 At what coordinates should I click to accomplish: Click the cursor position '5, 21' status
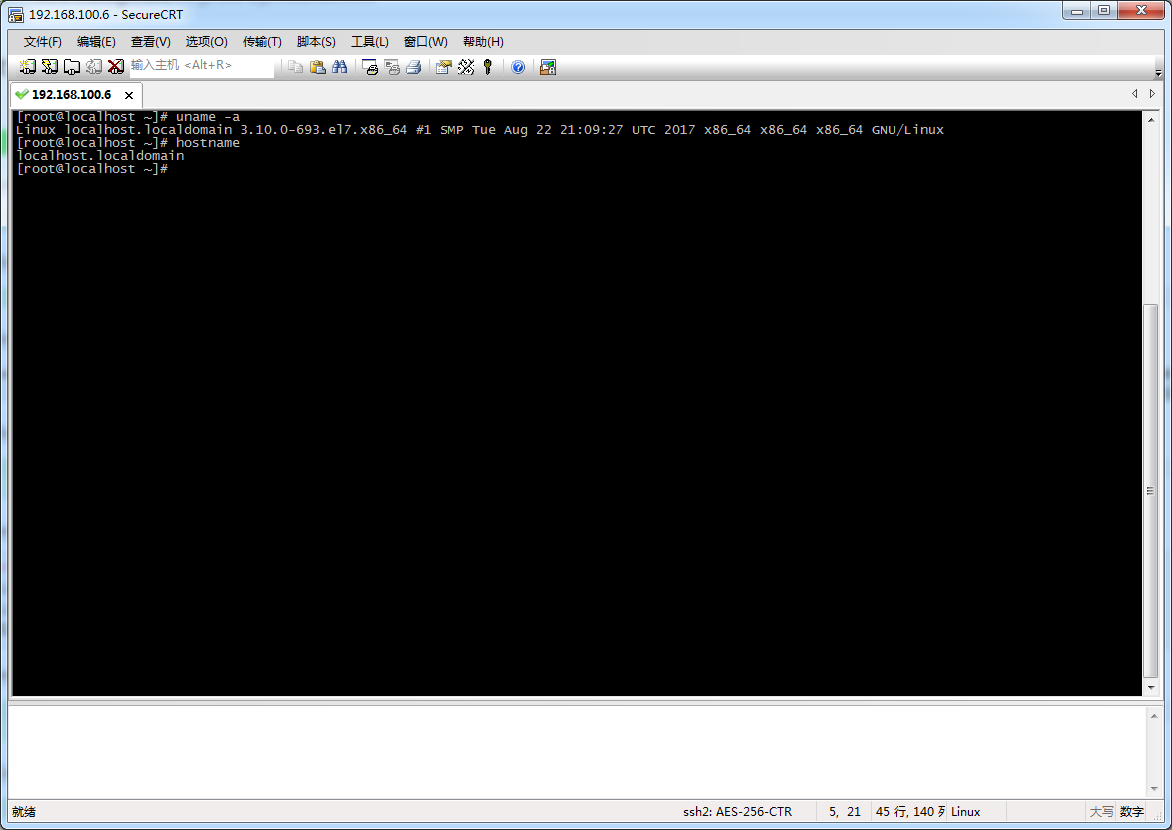845,811
